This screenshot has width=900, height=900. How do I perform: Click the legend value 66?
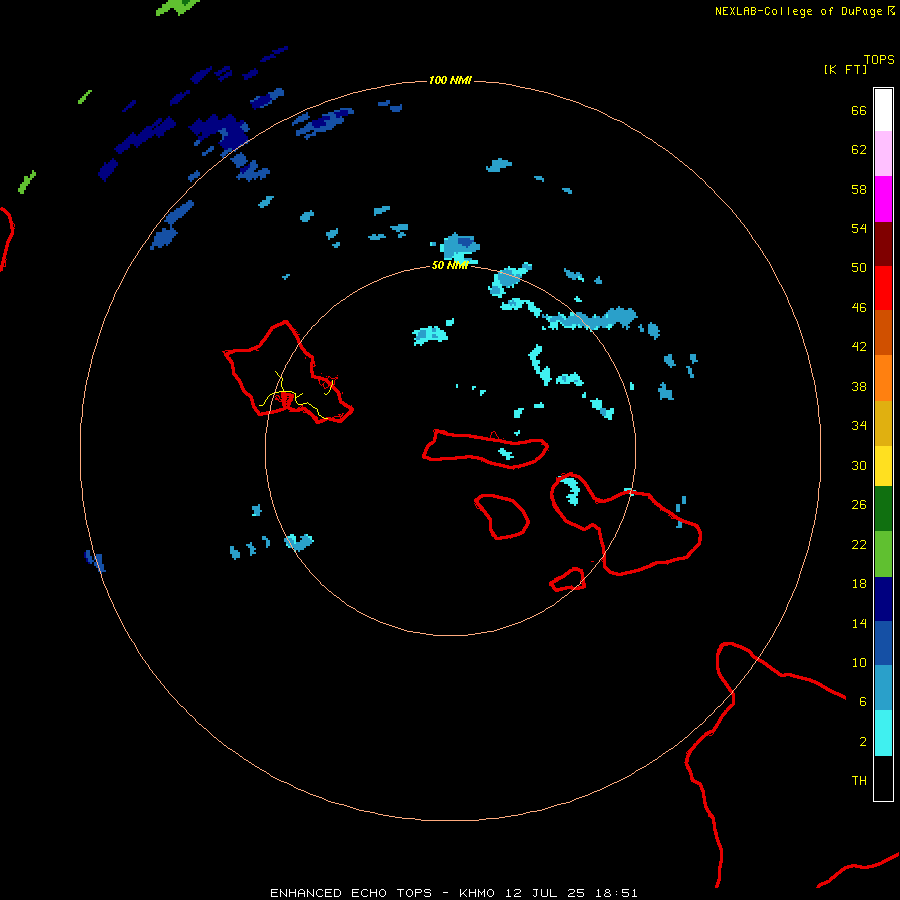[859, 110]
